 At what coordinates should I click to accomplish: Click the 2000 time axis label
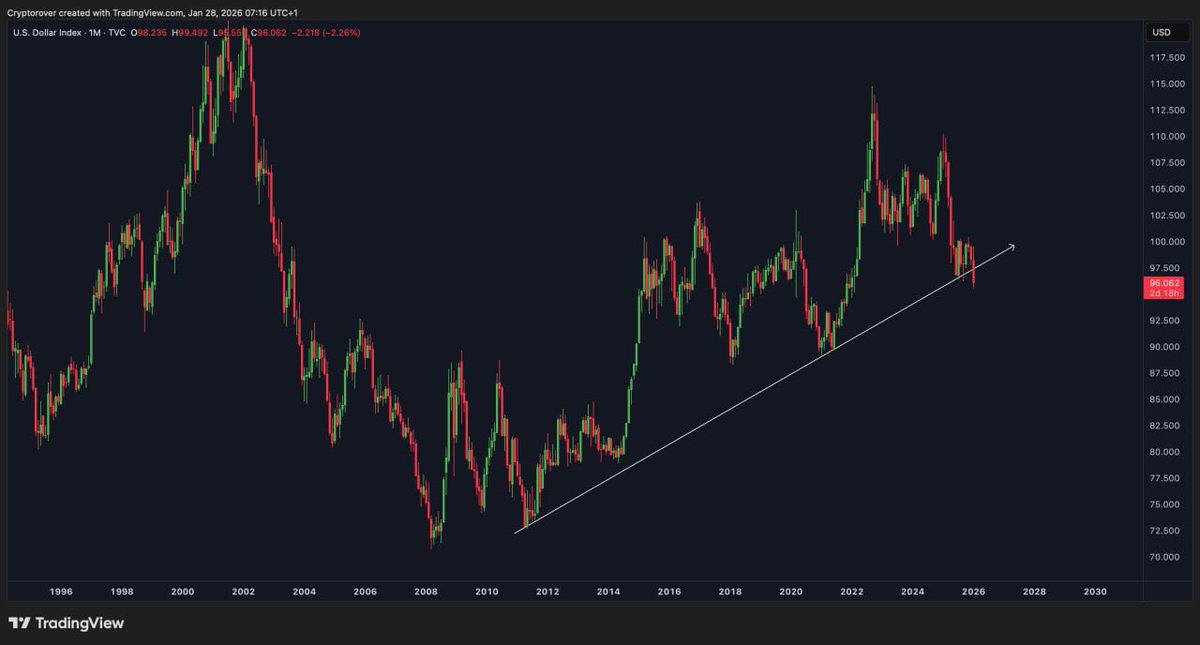click(x=182, y=592)
